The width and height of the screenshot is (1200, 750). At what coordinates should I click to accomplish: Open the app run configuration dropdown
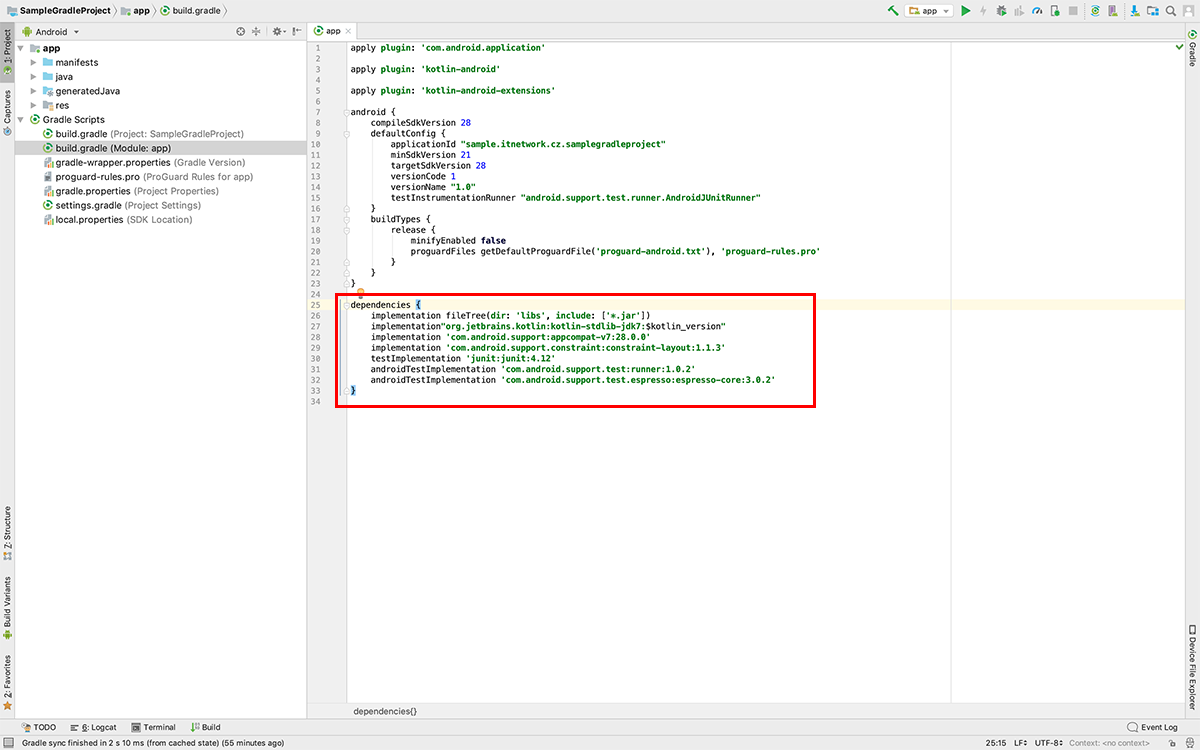tap(930, 10)
